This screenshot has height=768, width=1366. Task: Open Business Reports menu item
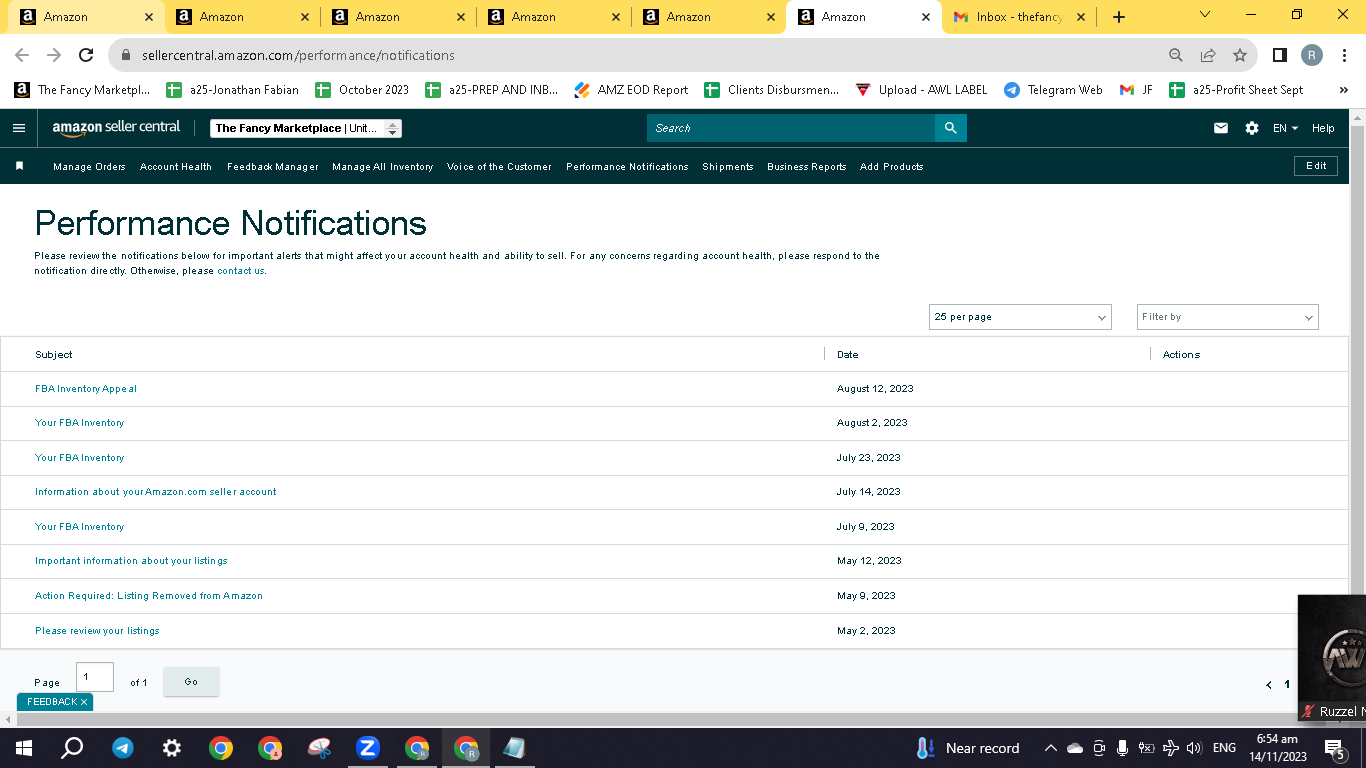(x=807, y=167)
